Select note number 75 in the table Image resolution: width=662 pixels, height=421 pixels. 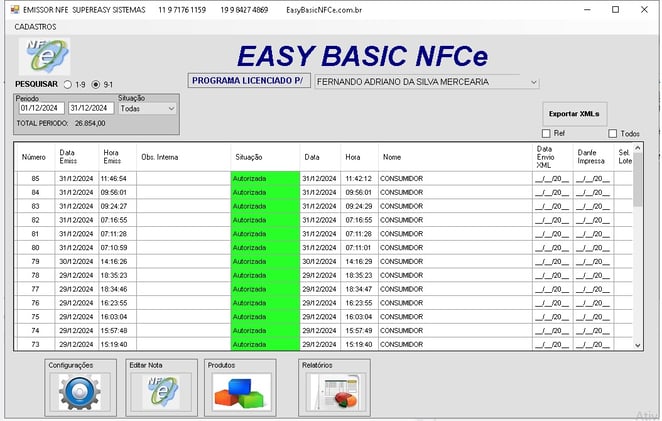pos(35,317)
